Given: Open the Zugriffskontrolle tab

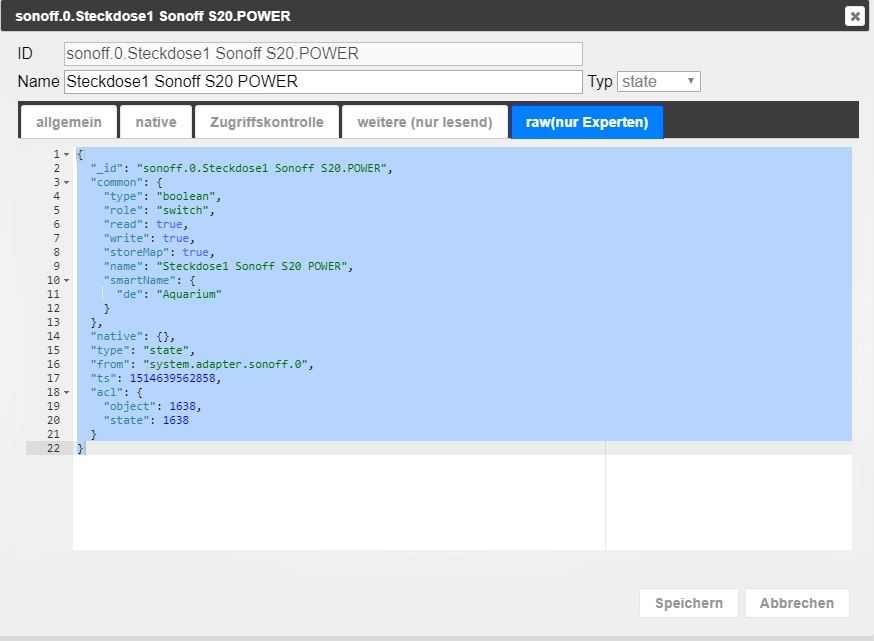Looking at the screenshot, I should 266,122.
